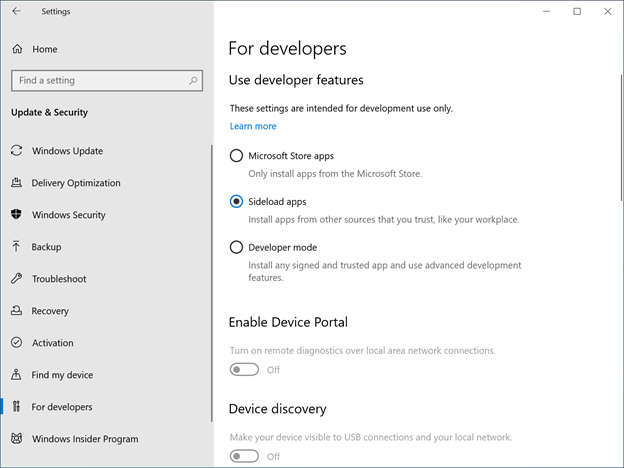Screen dimensions: 624x468
Task: Open Windows Update via its sync icon
Action: coord(17,151)
